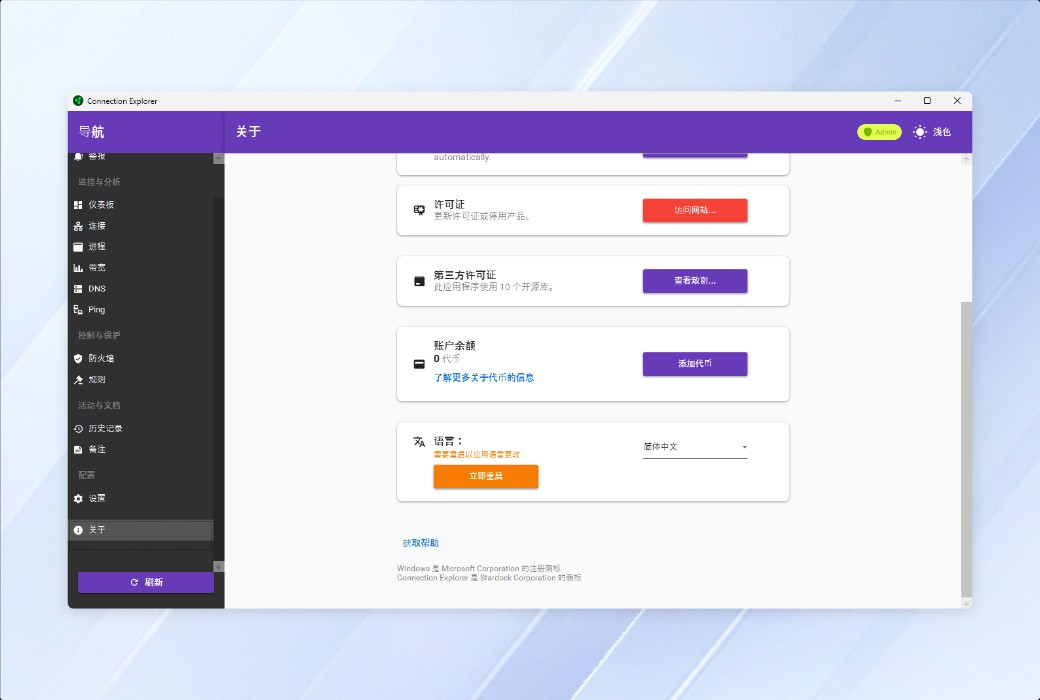Click the Ping label in sidebar
The width and height of the screenshot is (1040, 700).
point(97,310)
